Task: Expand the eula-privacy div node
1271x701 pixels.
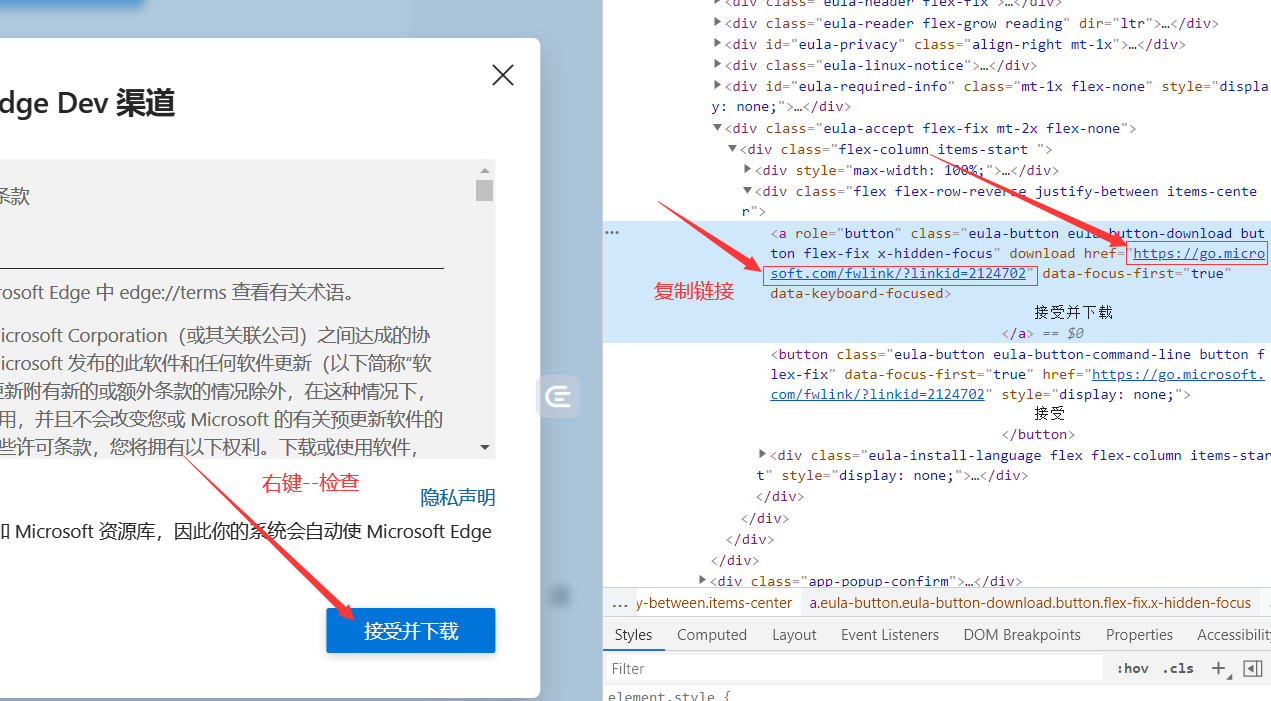Action: click(718, 44)
